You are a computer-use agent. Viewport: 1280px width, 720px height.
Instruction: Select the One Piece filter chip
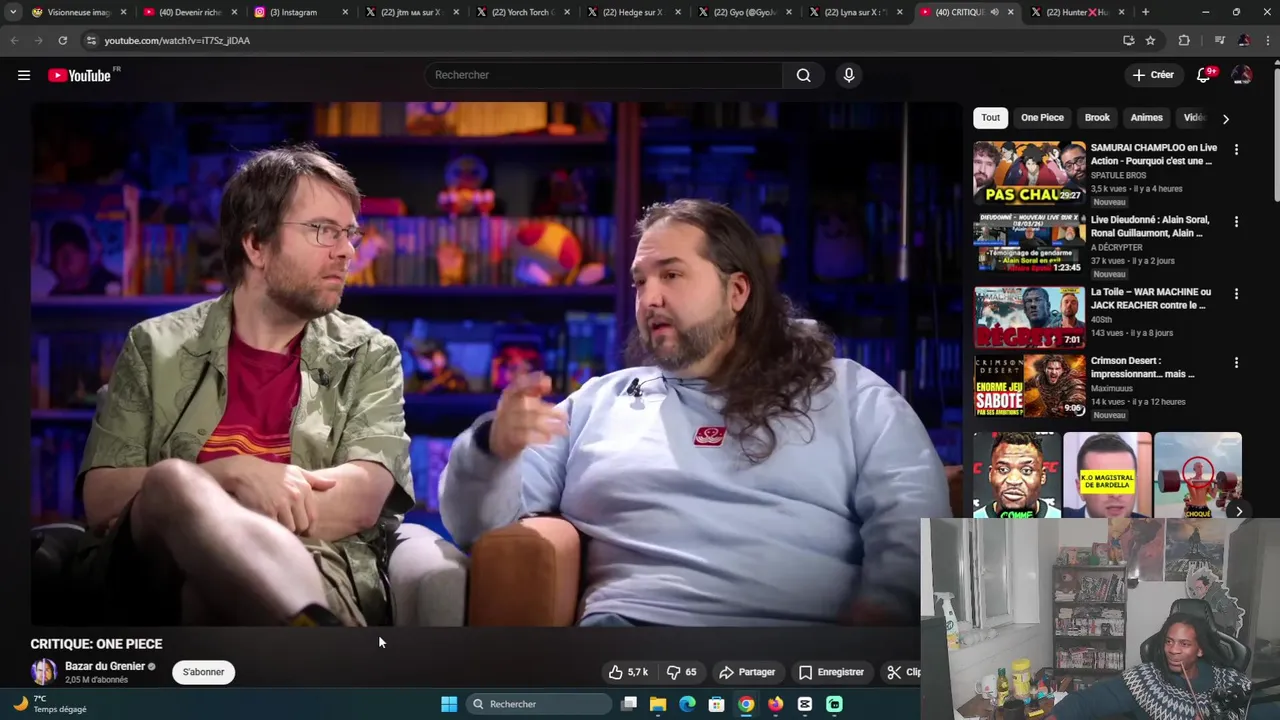(x=1042, y=117)
